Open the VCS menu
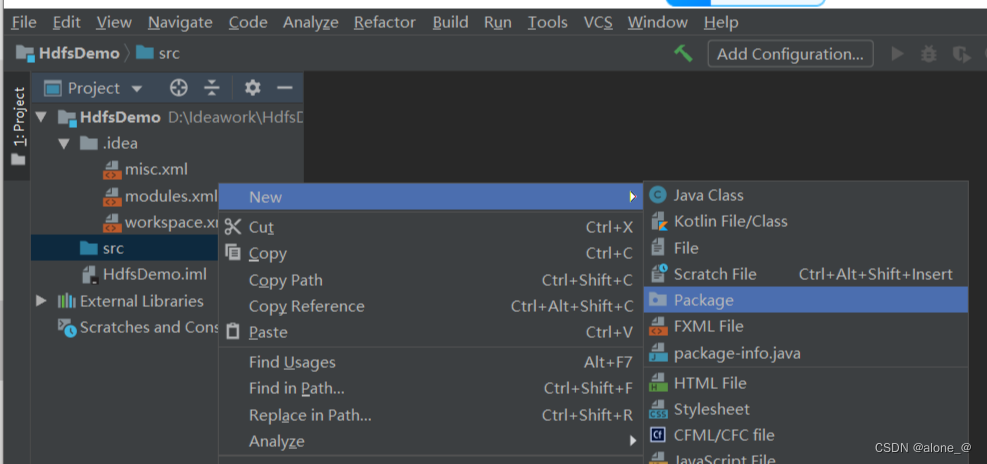The image size is (987, 464). (597, 23)
